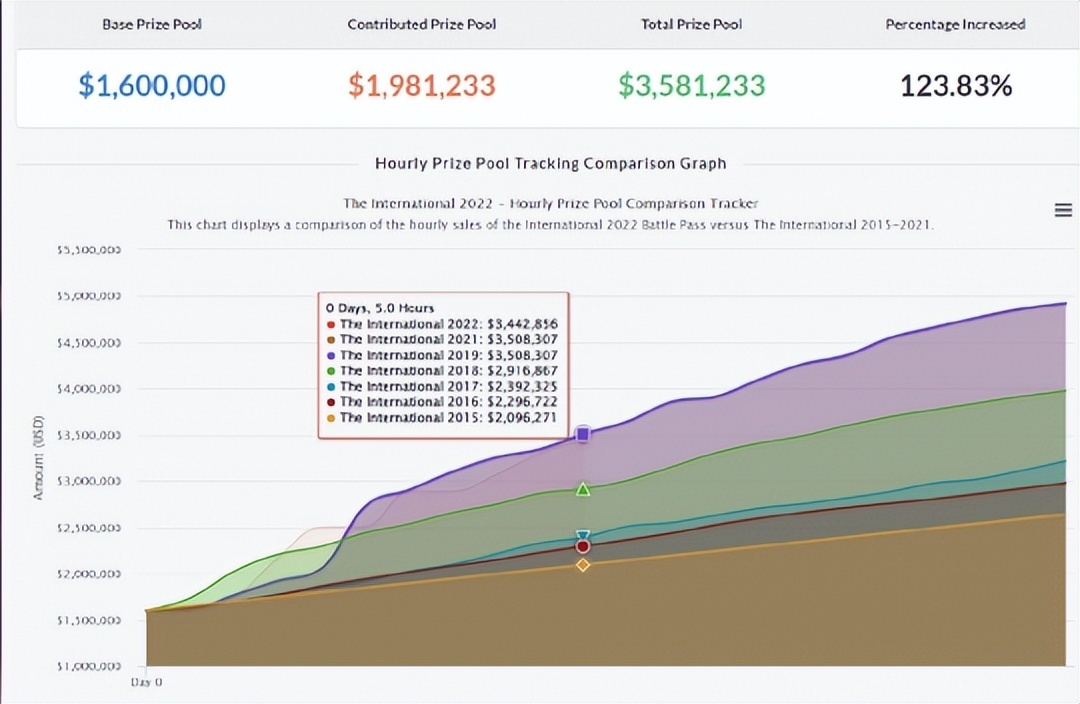
Task: Click the Hourly Prize Pool Tracking heading
Action: coord(550,163)
